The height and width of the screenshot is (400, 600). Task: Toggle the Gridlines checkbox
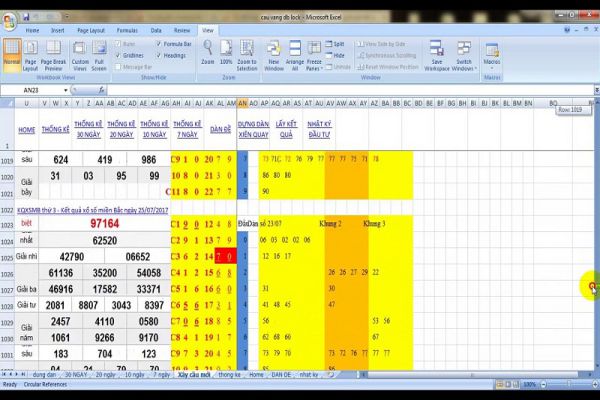pos(129,56)
